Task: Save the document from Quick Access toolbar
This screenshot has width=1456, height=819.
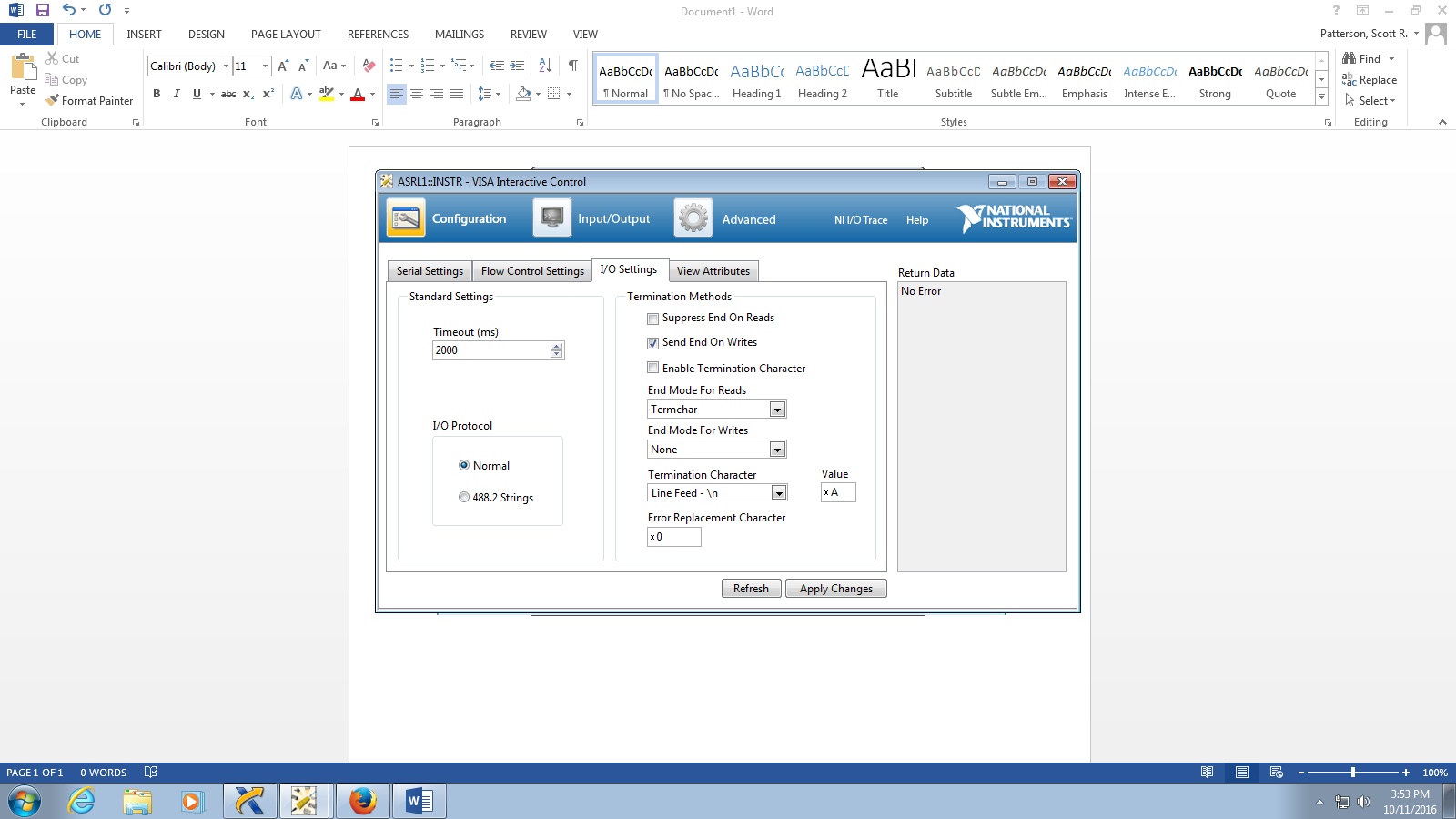Action: (43, 11)
